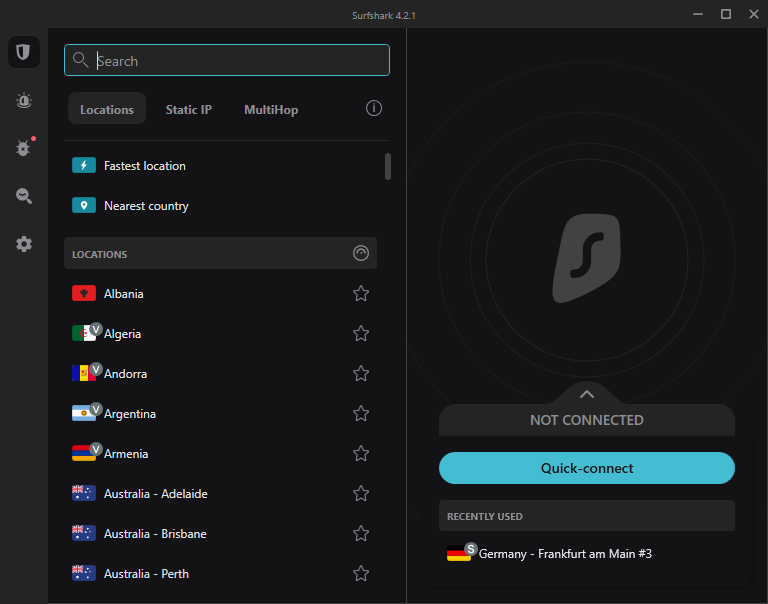Click the RECENTLY USED header

click(587, 516)
